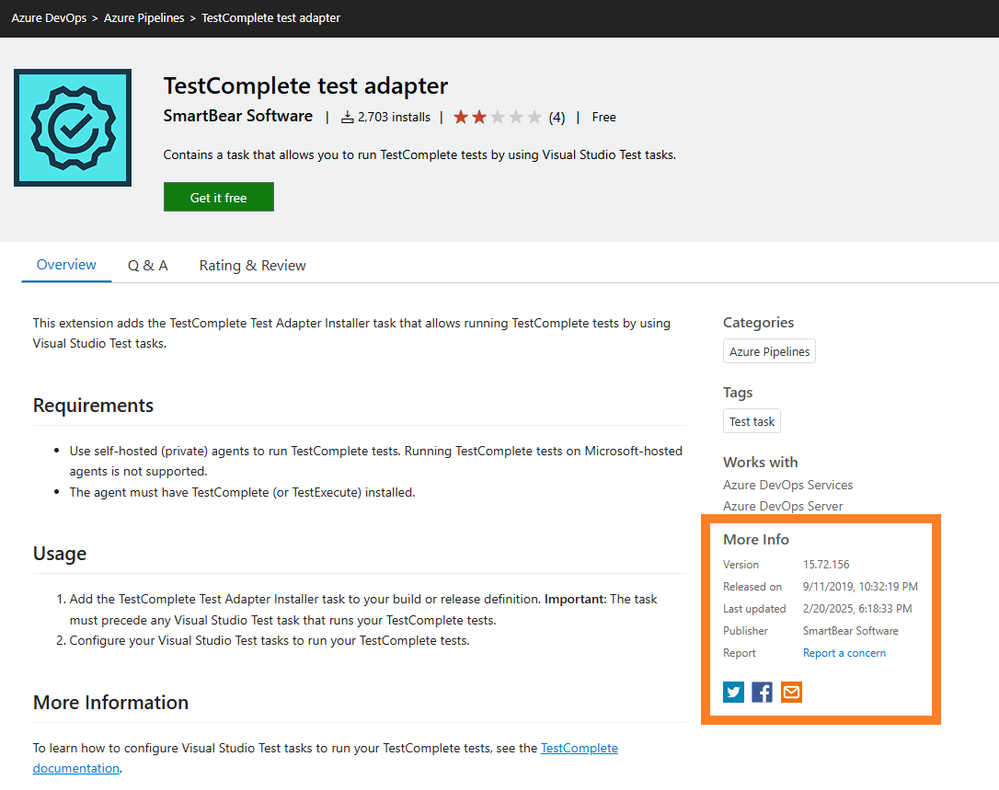Open the Q & A tab

[148, 265]
